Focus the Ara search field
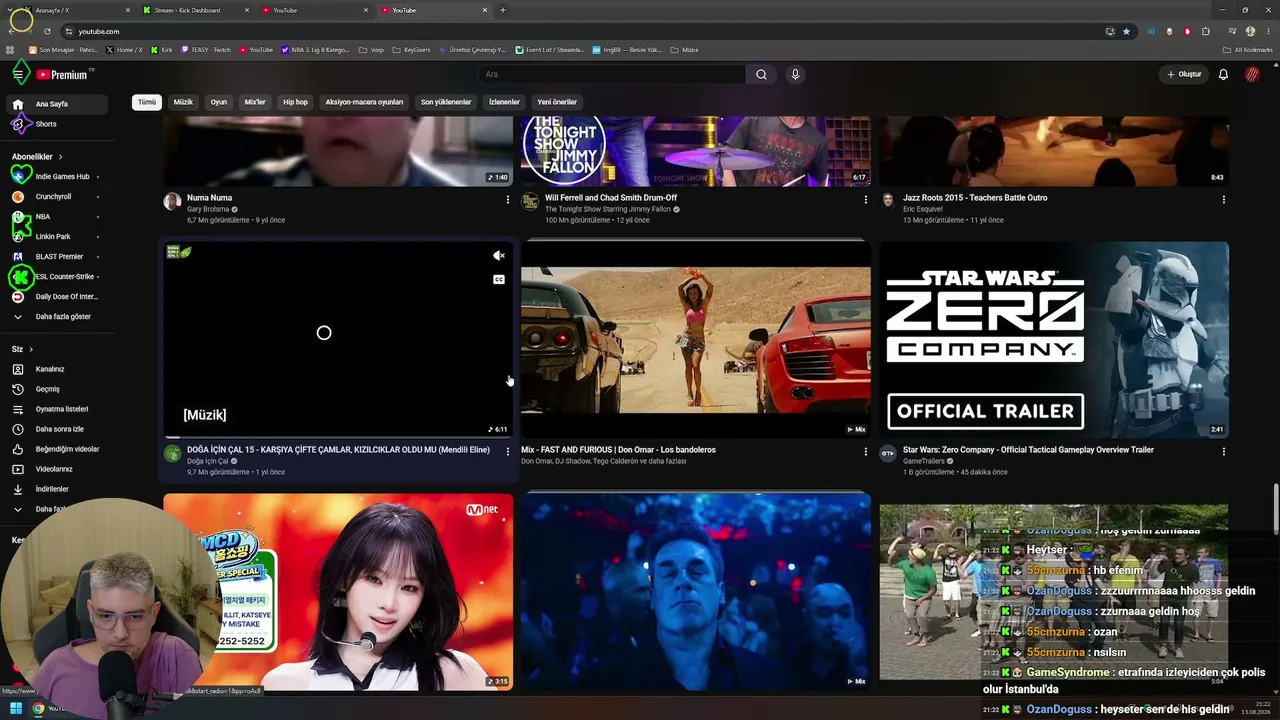 [x=612, y=74]
